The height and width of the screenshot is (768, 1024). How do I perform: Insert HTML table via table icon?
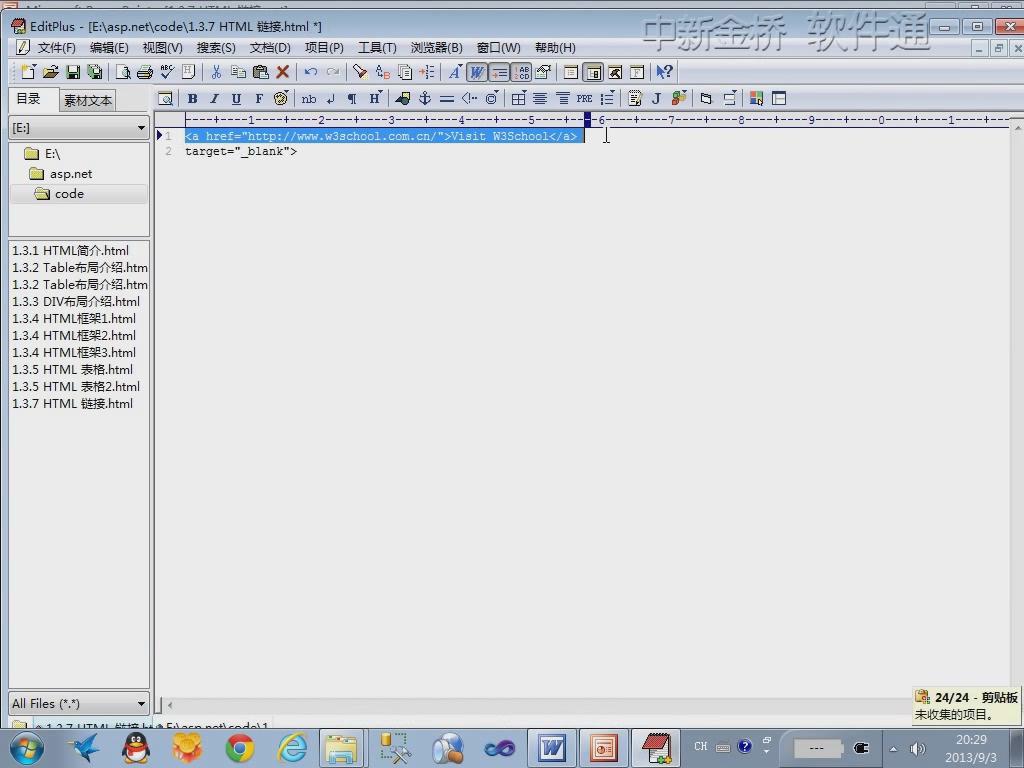tap(518, 99)
